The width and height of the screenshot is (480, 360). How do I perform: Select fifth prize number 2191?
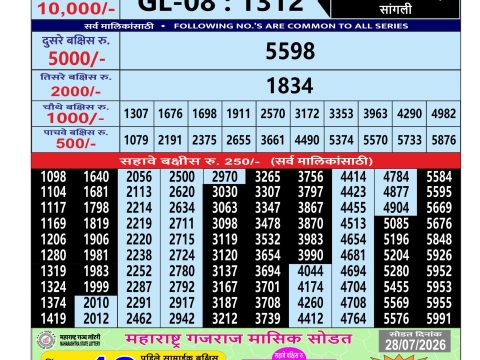tap(170, 140)
